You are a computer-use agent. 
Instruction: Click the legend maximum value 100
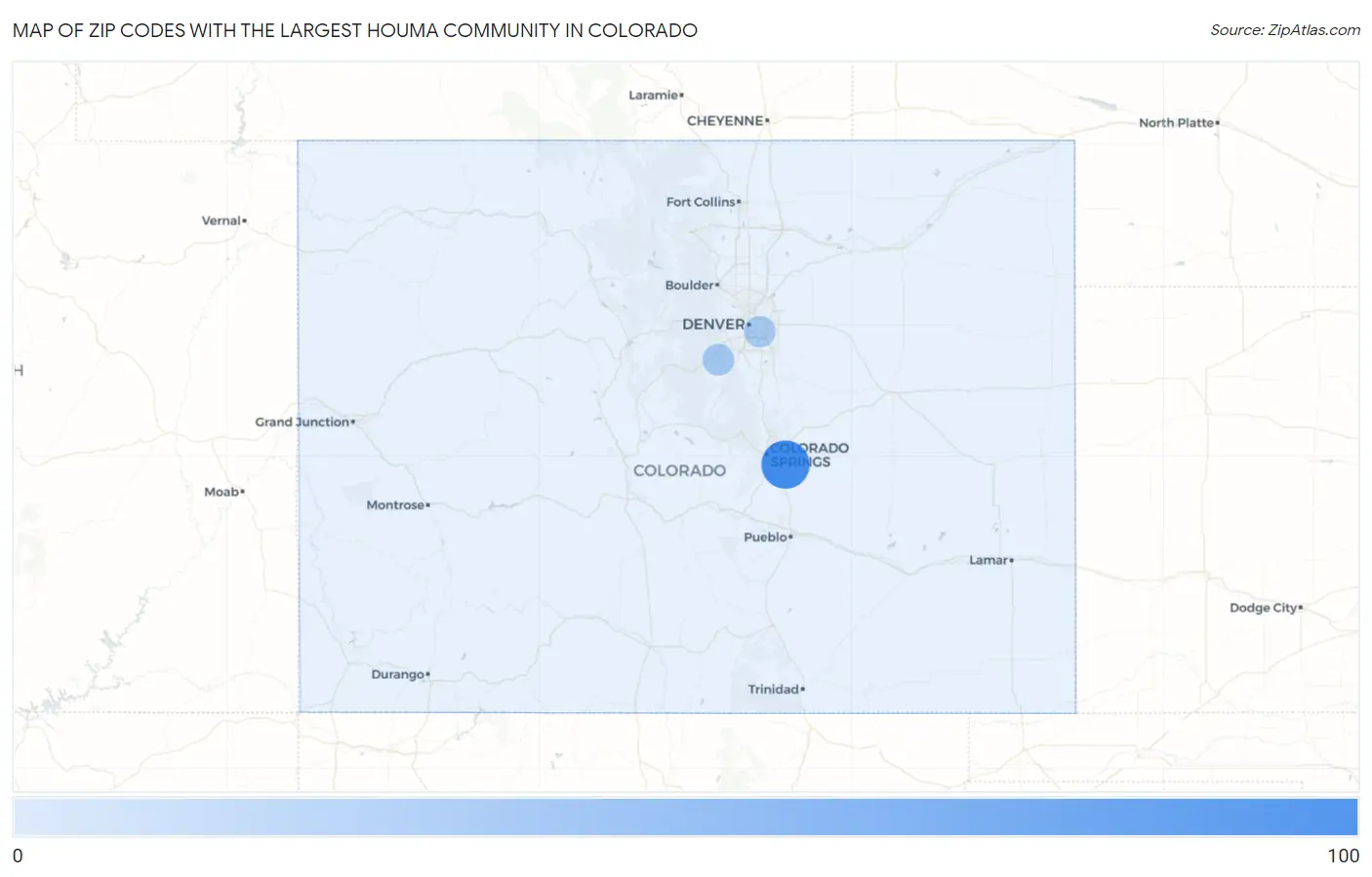[1343, 856]
